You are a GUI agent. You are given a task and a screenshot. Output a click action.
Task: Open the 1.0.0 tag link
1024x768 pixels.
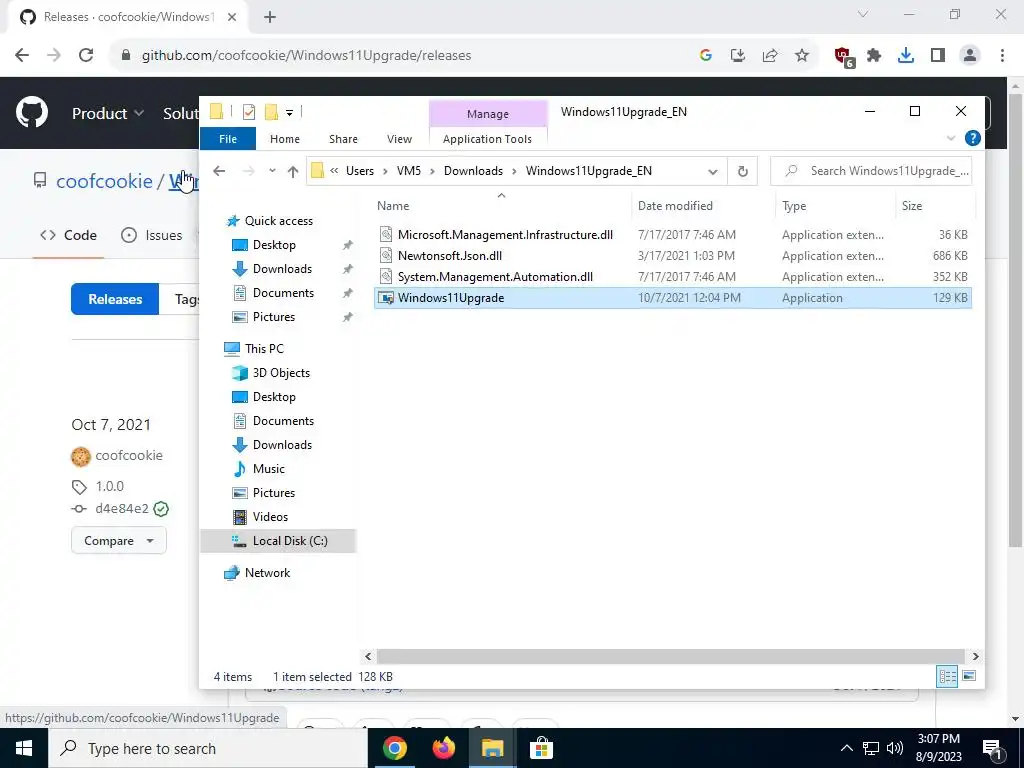click(x=109, y=486)
